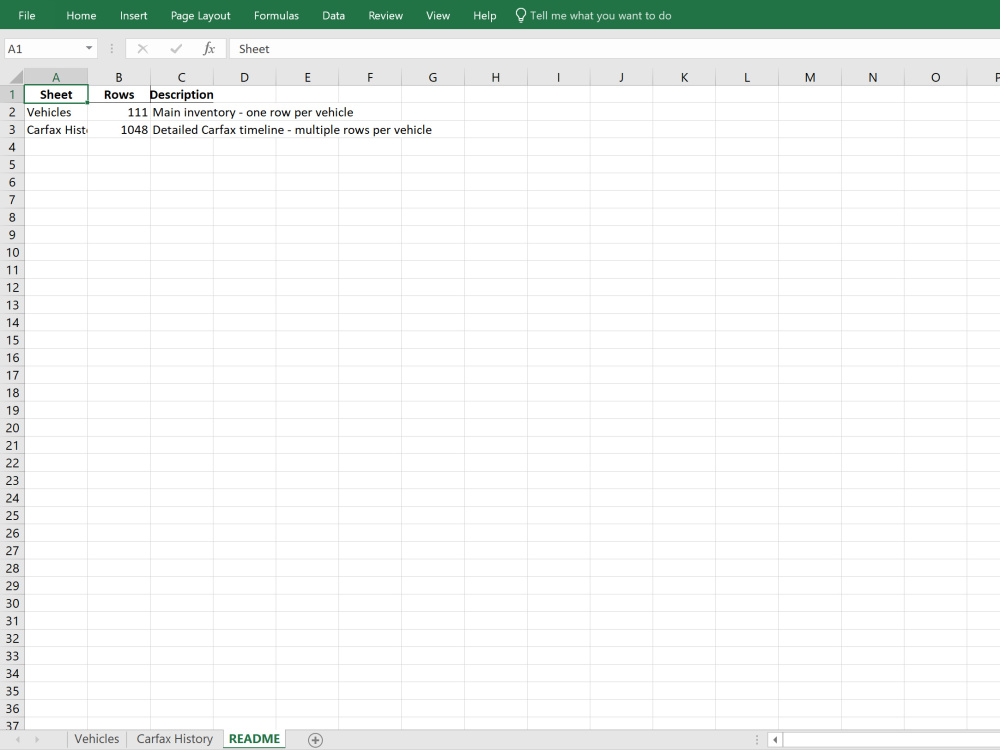Switch to the Home ribbon tab
1000x750 pixels.
(x=81, y=15)
